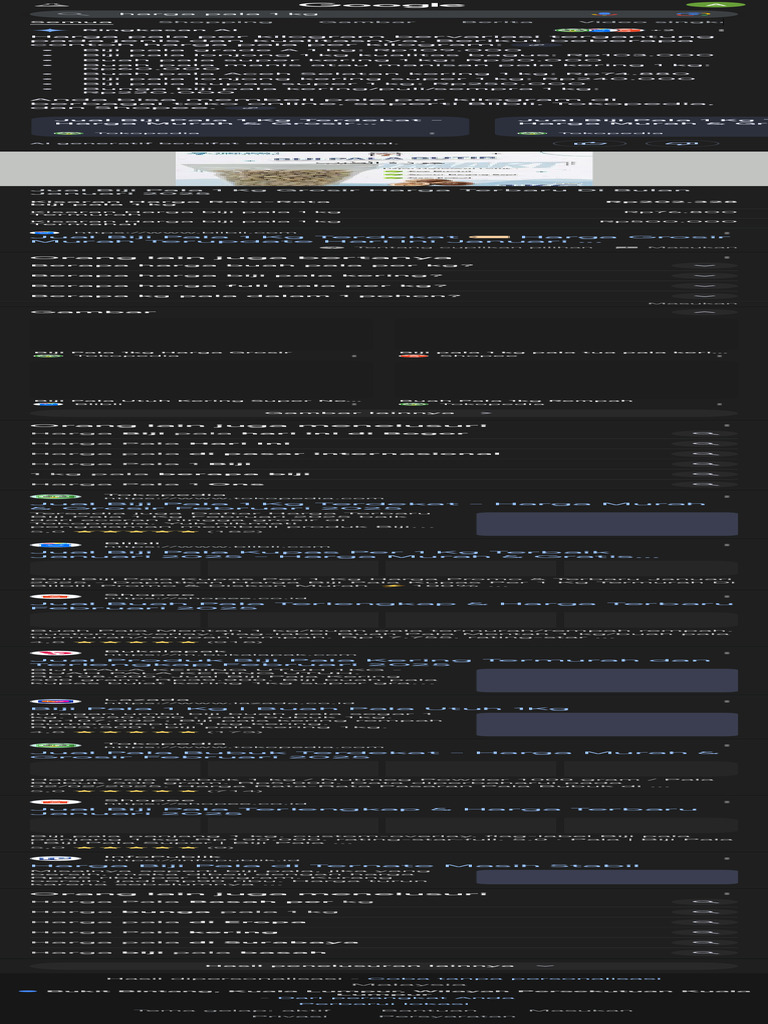Click 'Masukan' link under people also ask
The width and height of the screenshot is (768, 1024).
[692, 303]
